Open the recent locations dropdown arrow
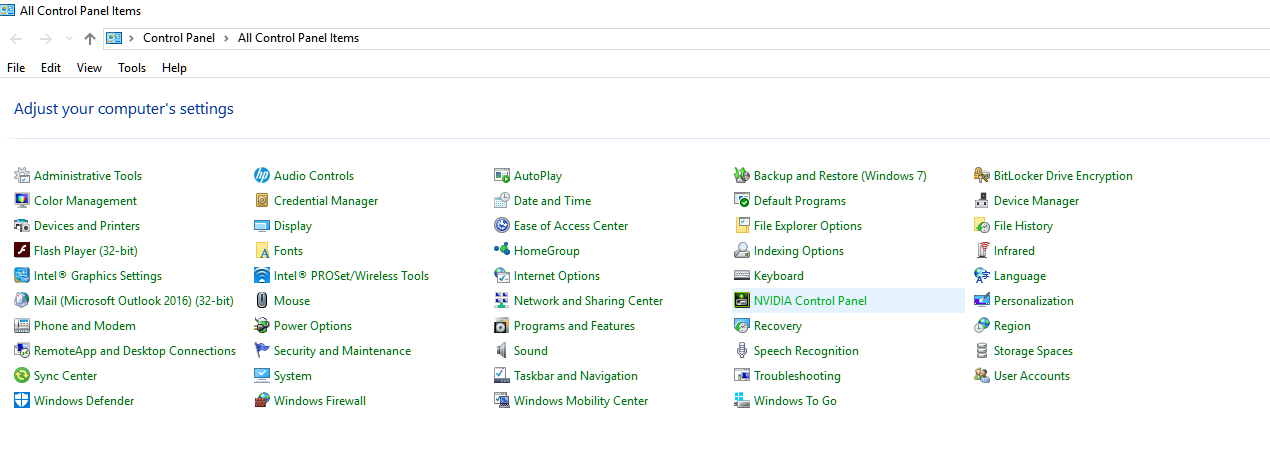 click(x=69, y=39)
